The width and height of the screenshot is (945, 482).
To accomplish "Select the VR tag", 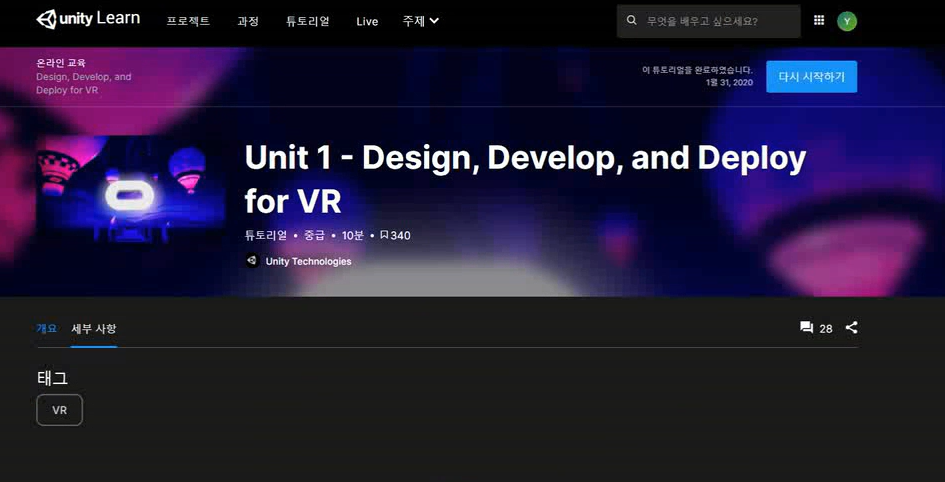I will click(59, 410).
